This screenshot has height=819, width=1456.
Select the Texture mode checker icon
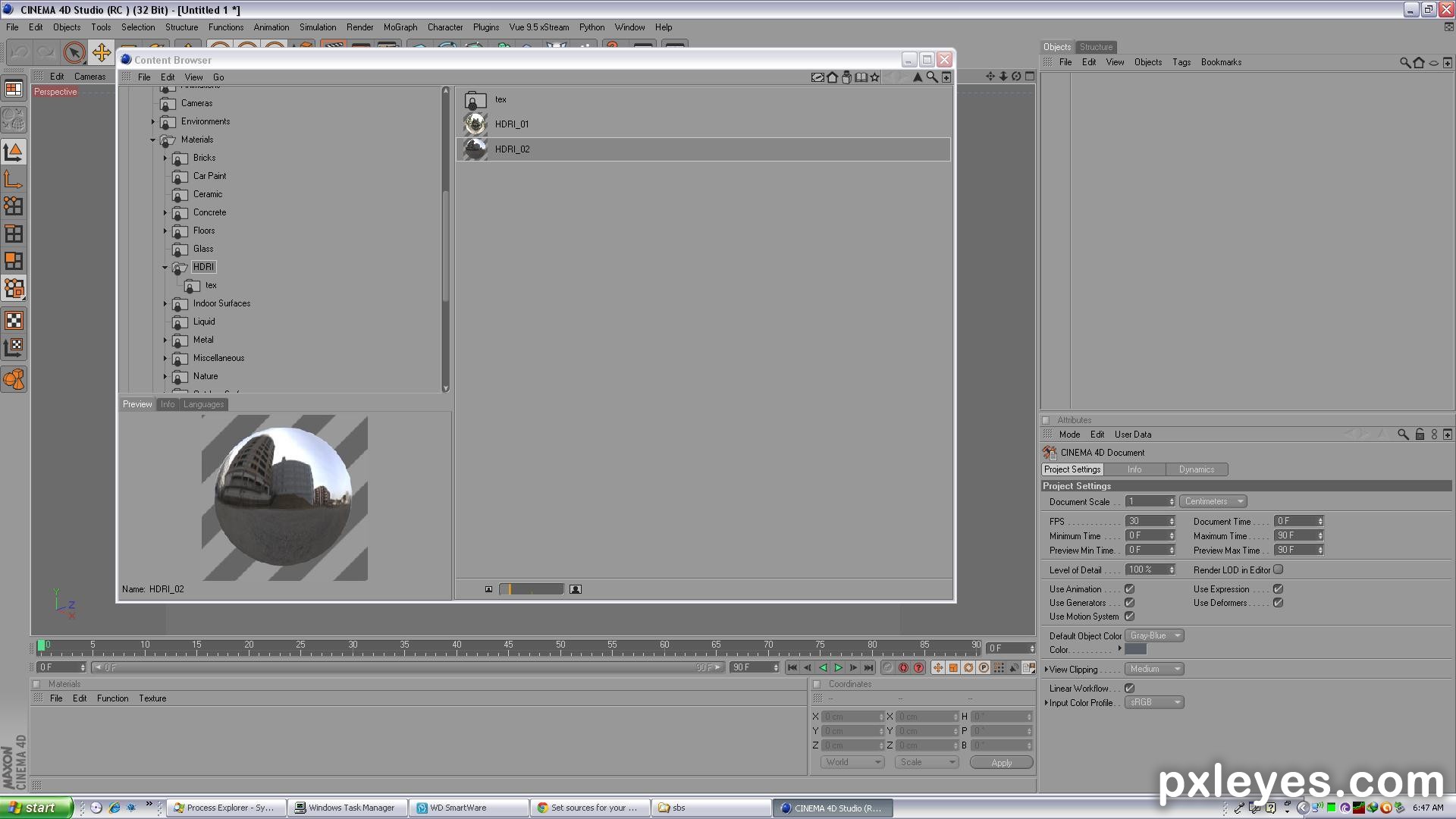[14, 320]
